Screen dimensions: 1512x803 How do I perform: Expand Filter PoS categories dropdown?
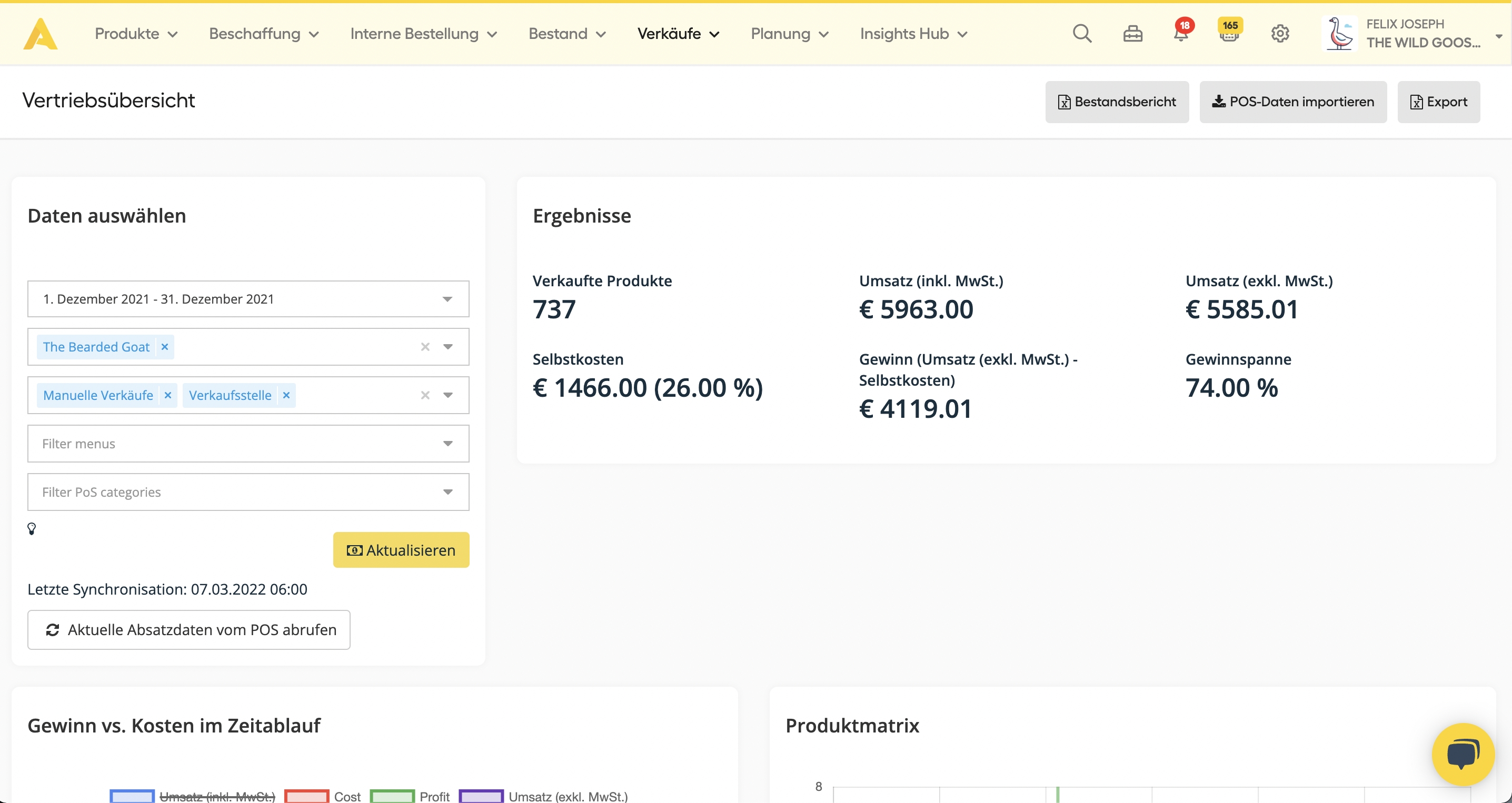[x=247, y=492]
